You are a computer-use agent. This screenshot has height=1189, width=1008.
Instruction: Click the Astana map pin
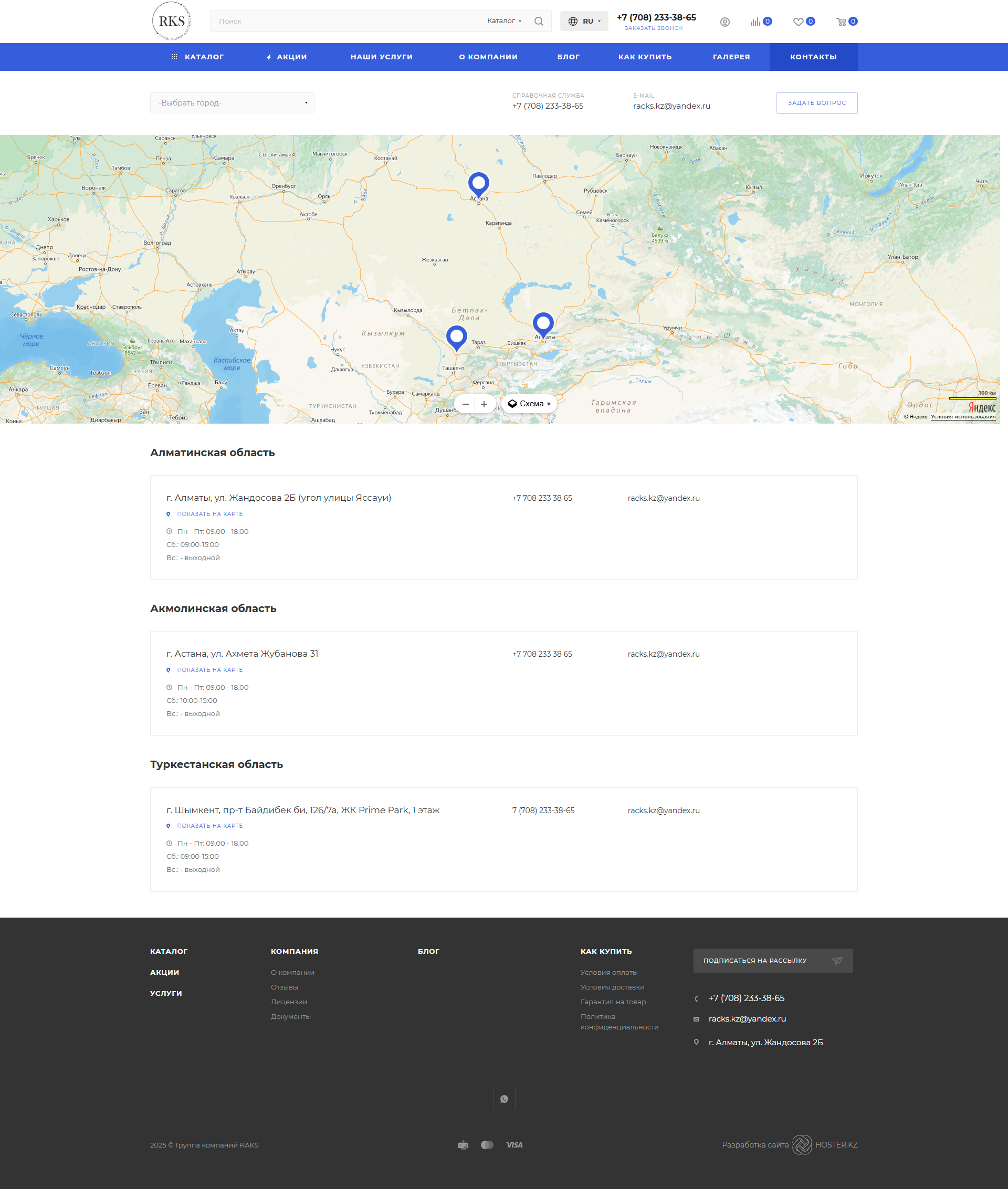pyautogui.click(x=478, y=184)
